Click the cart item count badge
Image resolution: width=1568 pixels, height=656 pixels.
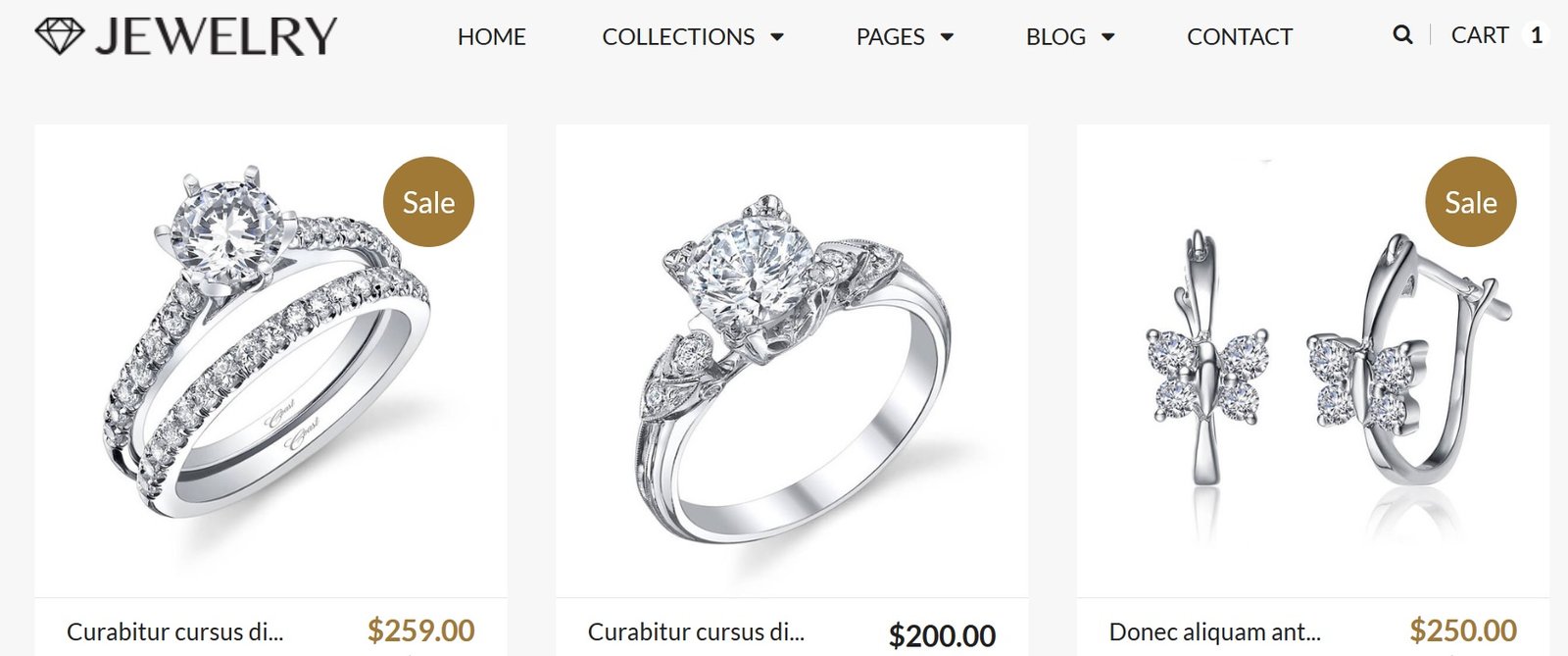tap(1536, 35)
